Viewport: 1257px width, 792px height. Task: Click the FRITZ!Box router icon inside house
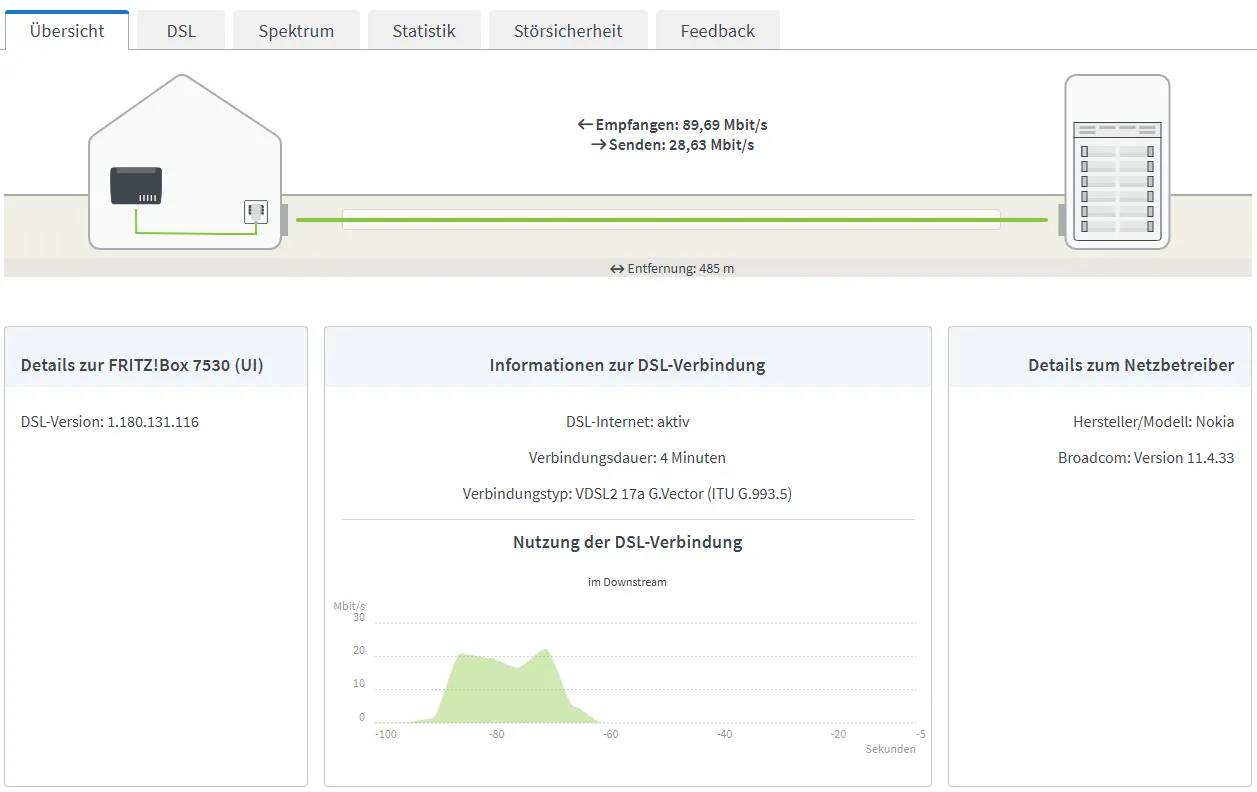(x=135, y=186)
